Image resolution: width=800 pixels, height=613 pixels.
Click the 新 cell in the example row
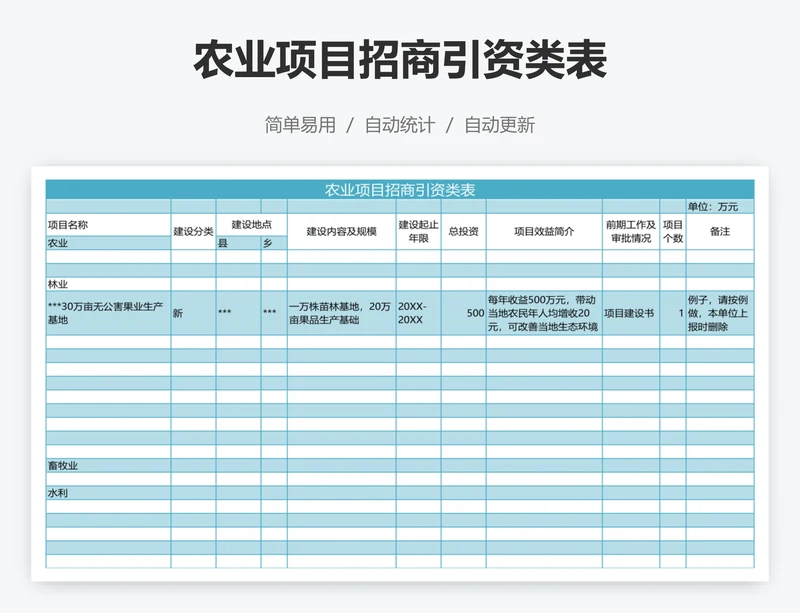pos(193,313)
